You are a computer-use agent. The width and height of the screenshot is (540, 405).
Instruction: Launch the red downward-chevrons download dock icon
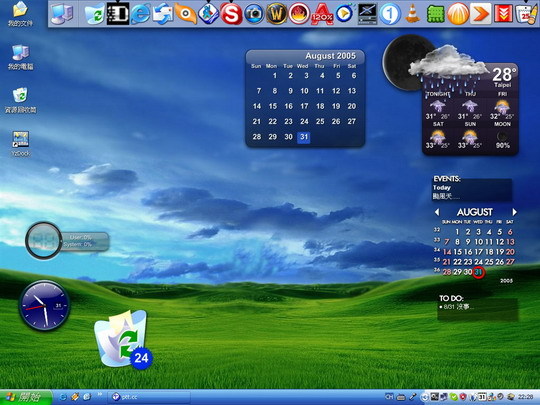503,14
